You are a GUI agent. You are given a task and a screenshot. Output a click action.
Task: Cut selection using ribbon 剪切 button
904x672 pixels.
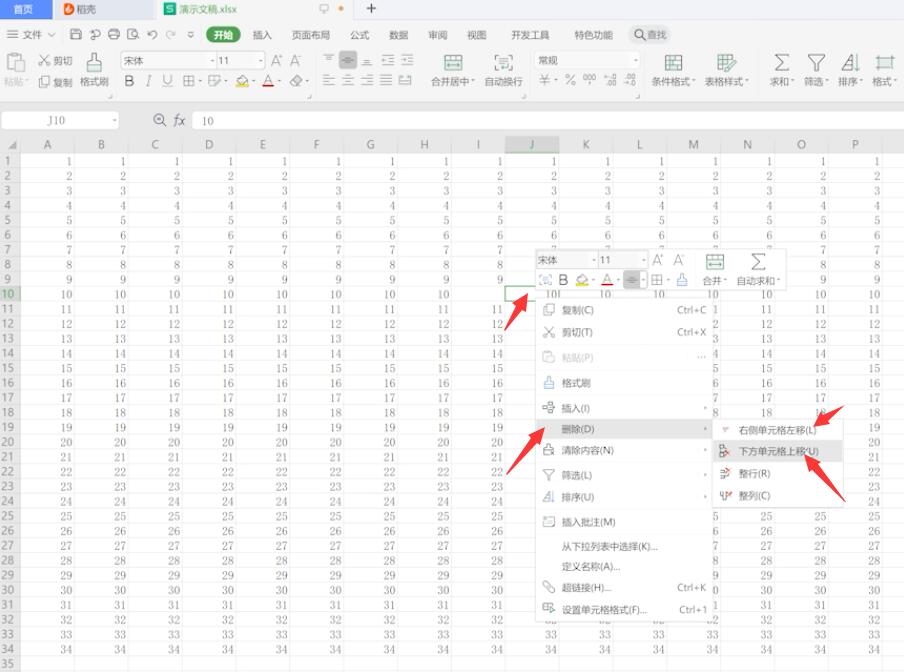[x=55, y=61]
